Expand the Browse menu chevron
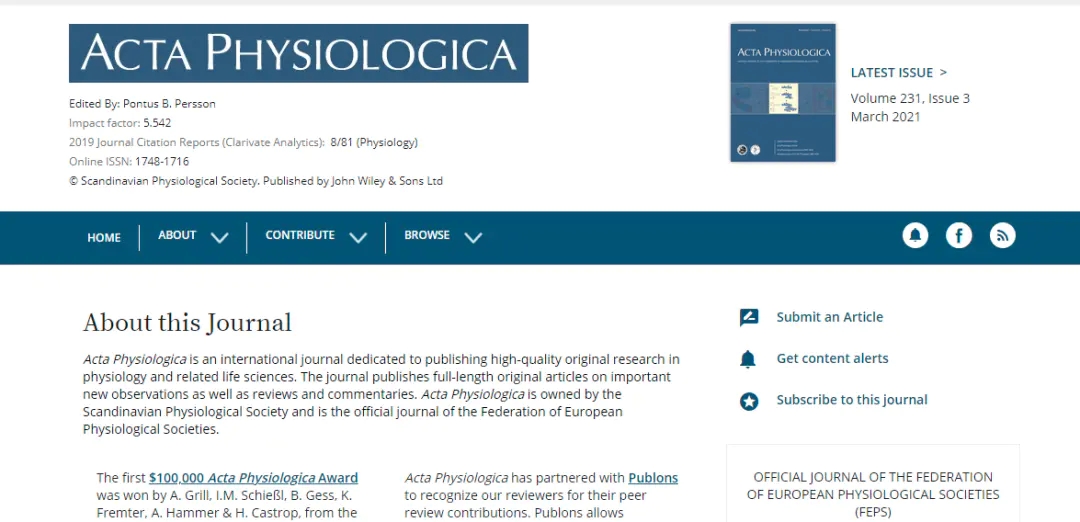 [472, 238]
